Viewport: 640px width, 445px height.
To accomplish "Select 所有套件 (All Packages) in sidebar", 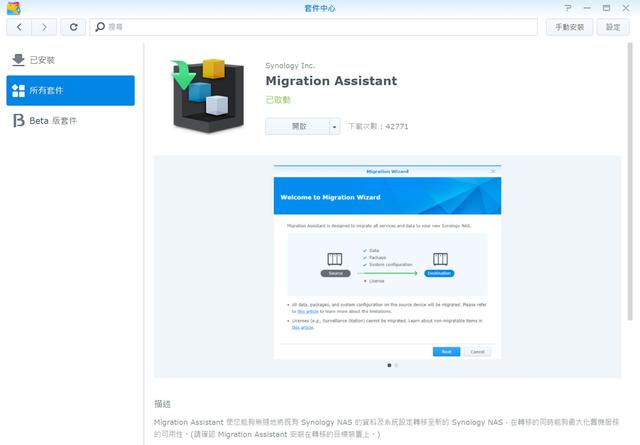I will click(70, 91).
